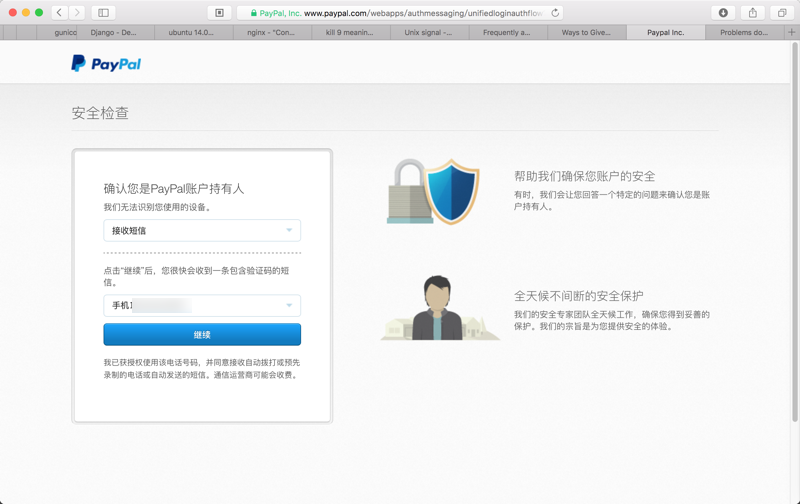The width and height of the screenshot is (800, 504).
Task: Click the green lock icon in address bar
Action: 254,13
